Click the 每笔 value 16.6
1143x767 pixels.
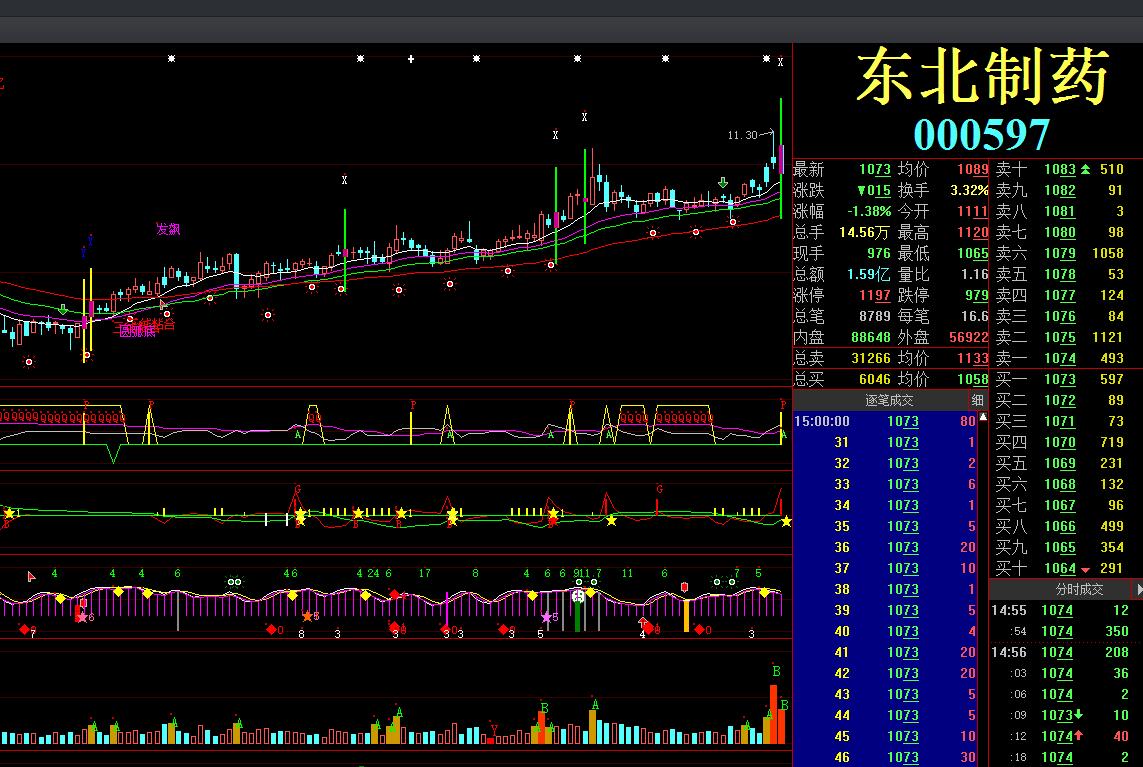pyautogui.click(x=975, y=316)
